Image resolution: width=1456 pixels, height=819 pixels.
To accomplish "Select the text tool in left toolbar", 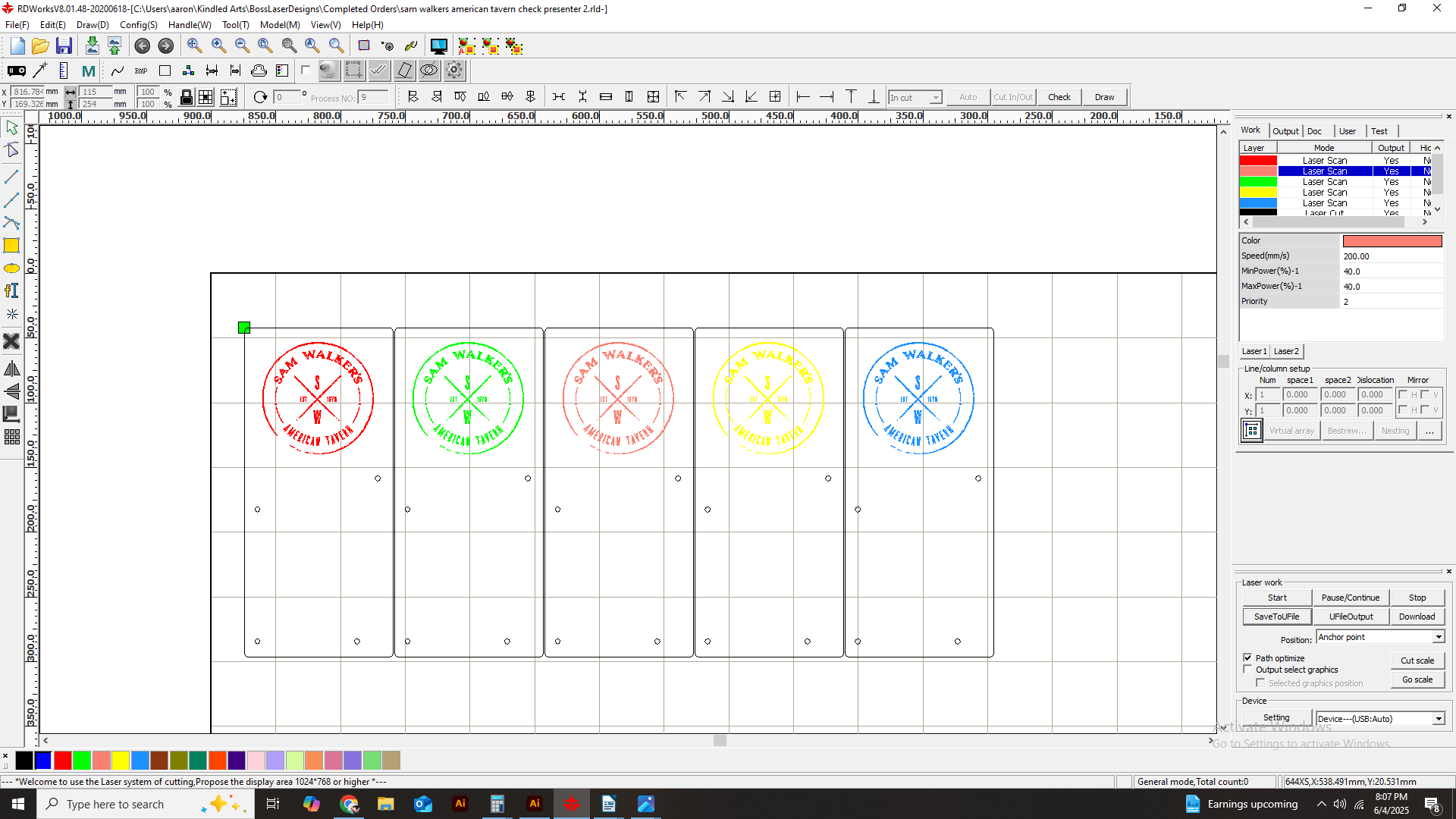I will click(x=11, y=291).
